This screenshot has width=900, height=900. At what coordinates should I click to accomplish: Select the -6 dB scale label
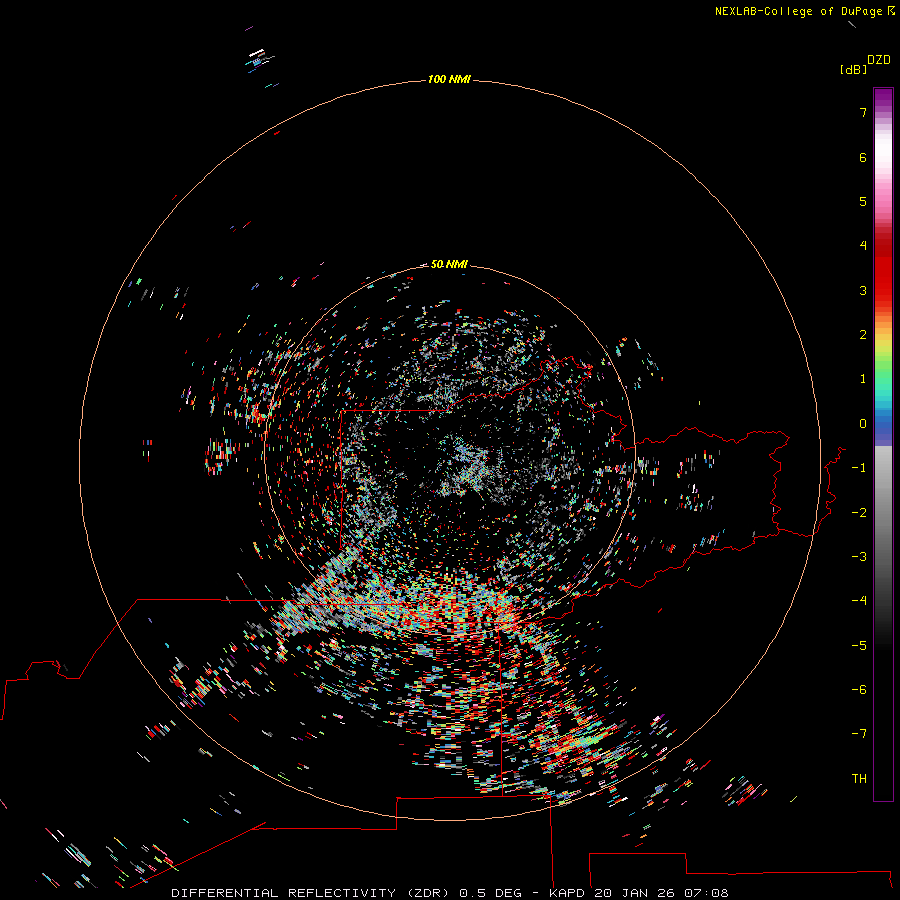pos(859,690)
